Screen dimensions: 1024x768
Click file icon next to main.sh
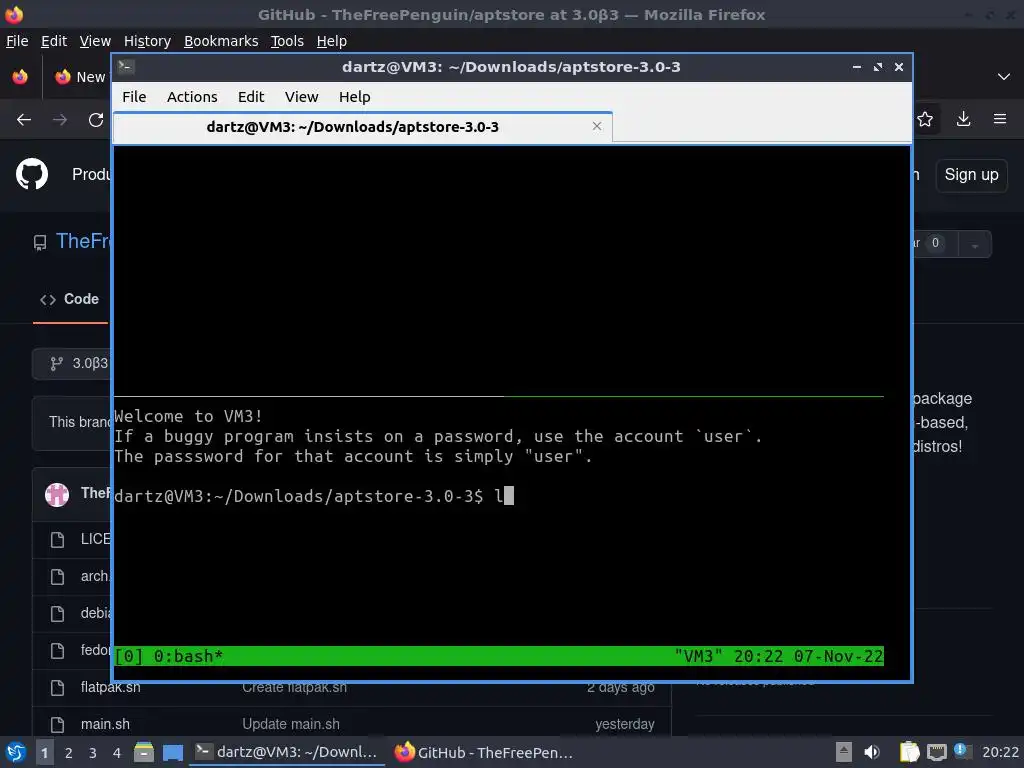pos(57,725)
